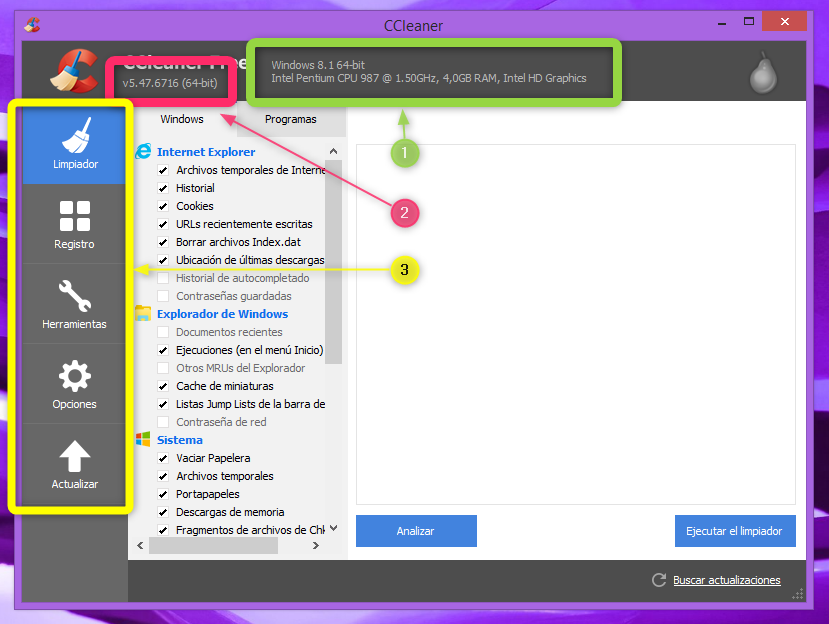829x624 pixels.
Task: Open the Registro section
Action: [x=74, y=224]
